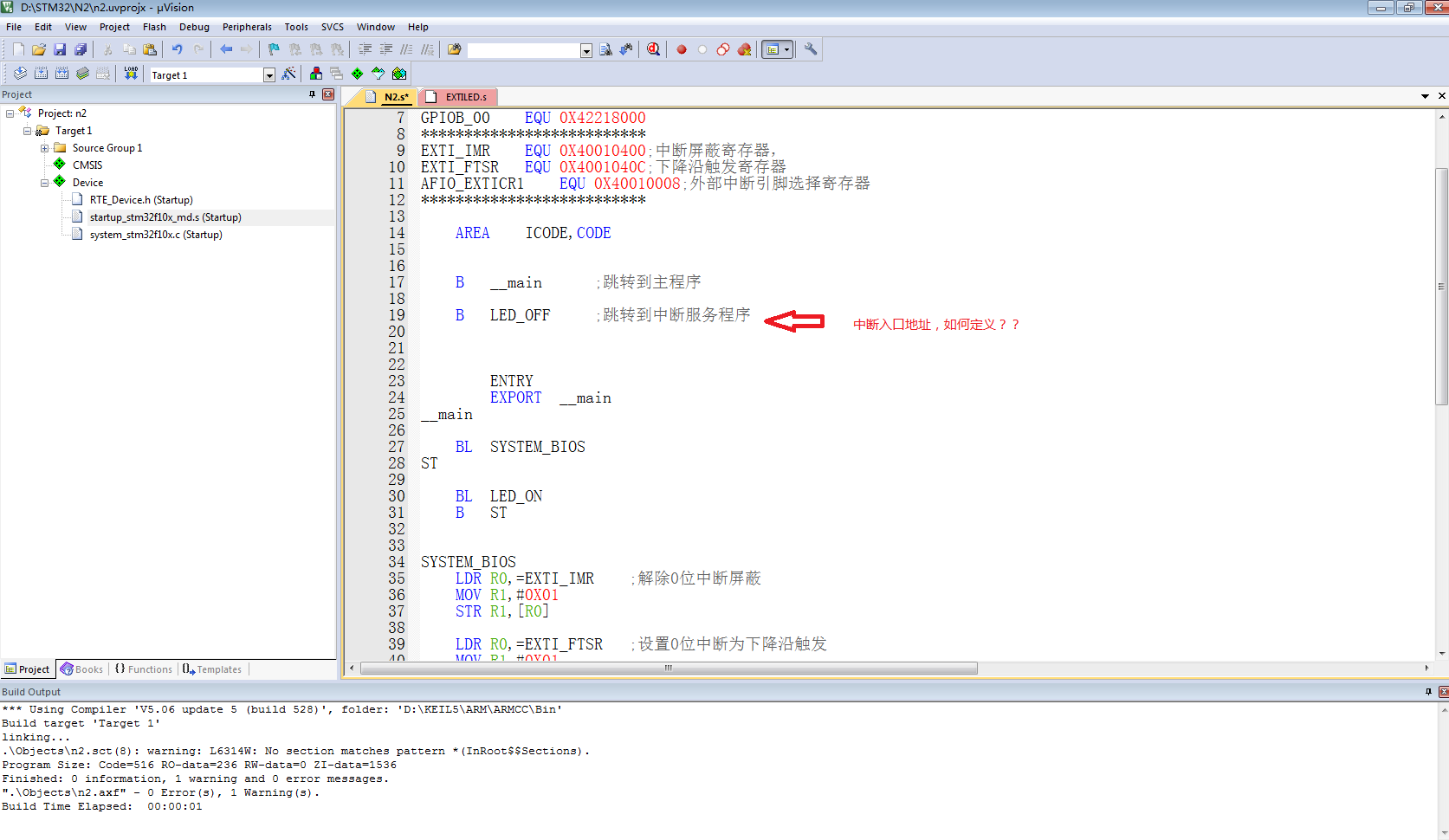Indent selected lines icon
The height and width of the screenshot is (840, 1449).
[x=365, y=49]
